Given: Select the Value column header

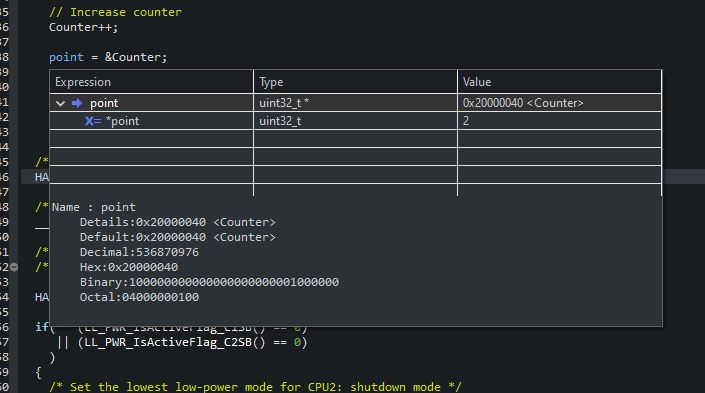Looking at the screenshot, I should 559,82.
